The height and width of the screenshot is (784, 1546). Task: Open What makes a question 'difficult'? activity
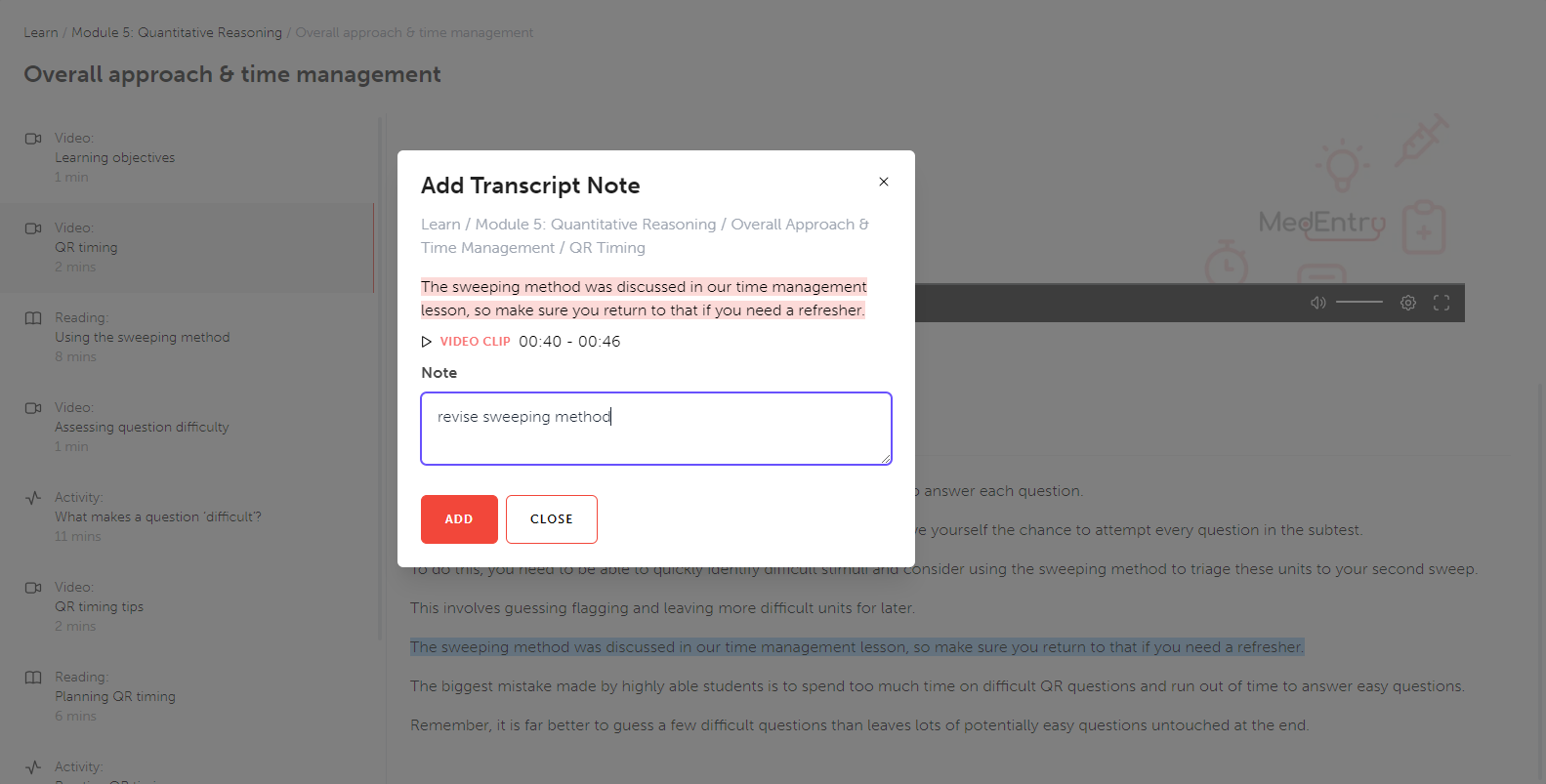(158, 517)
